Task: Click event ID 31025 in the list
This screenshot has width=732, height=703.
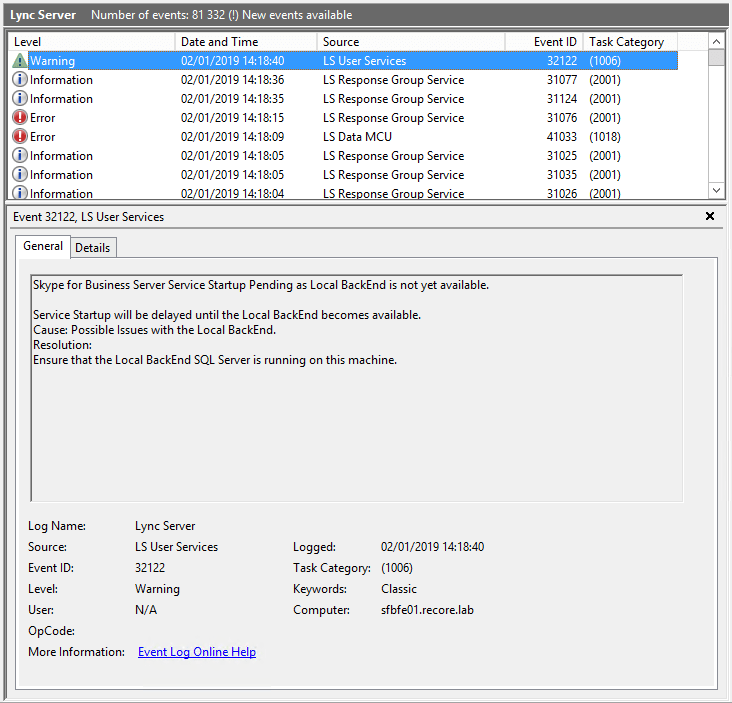Action: pyautogui.click(x=562, y=155)
